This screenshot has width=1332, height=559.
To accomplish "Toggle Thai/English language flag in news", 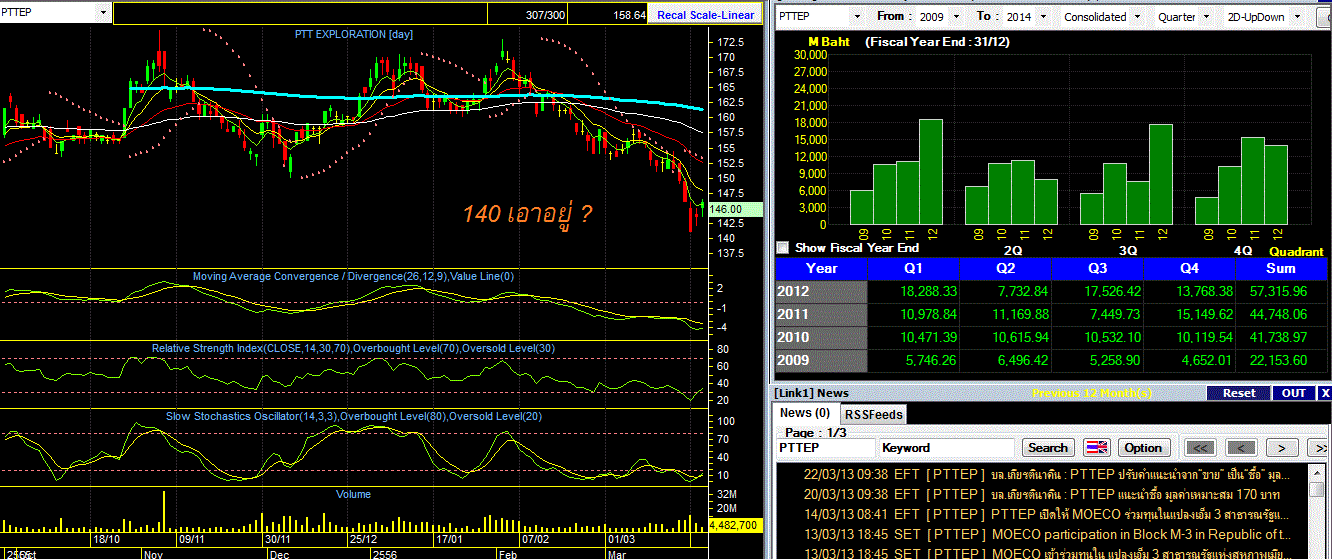I will tap(1096, 448).
